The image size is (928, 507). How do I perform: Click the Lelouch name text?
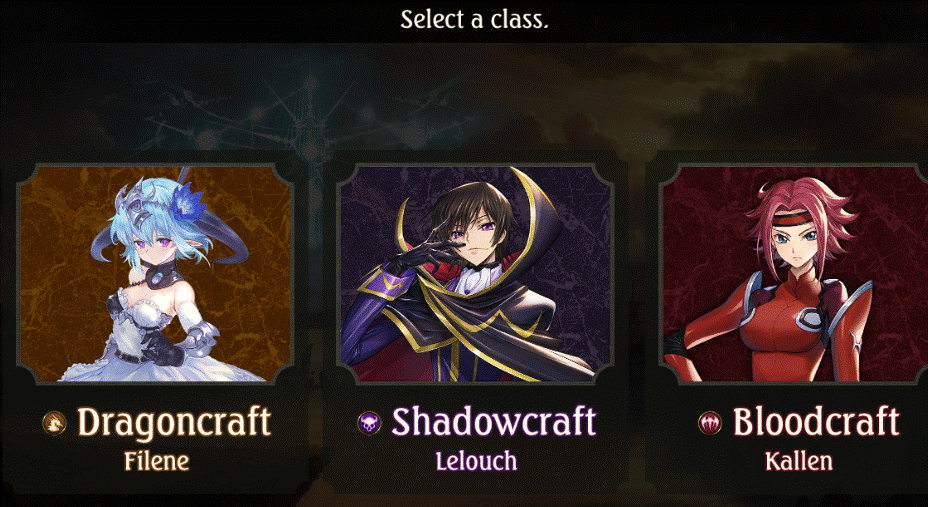(x=476, y=461)
